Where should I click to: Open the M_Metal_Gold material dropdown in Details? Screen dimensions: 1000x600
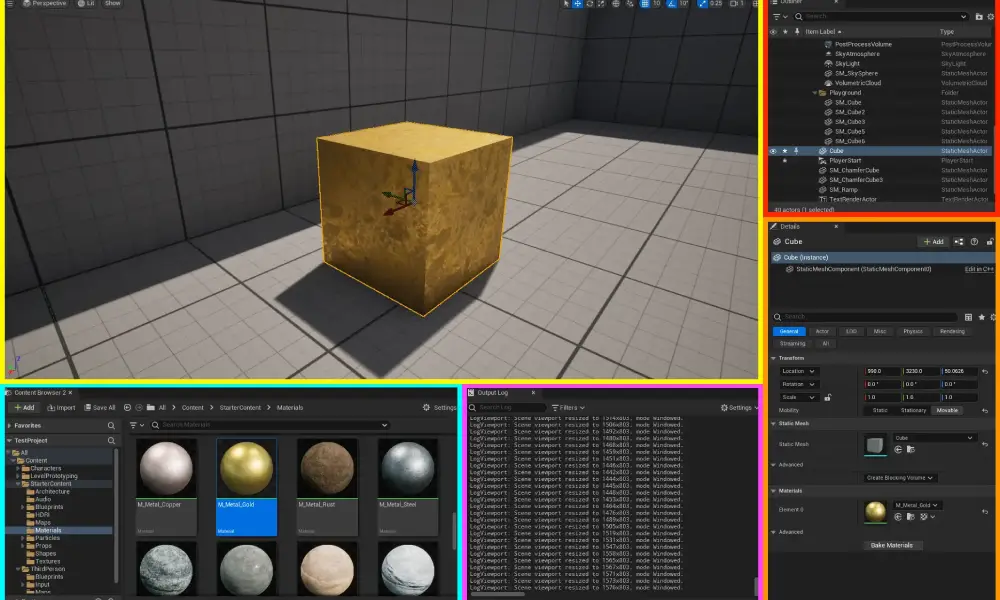[x=917, y=505]
